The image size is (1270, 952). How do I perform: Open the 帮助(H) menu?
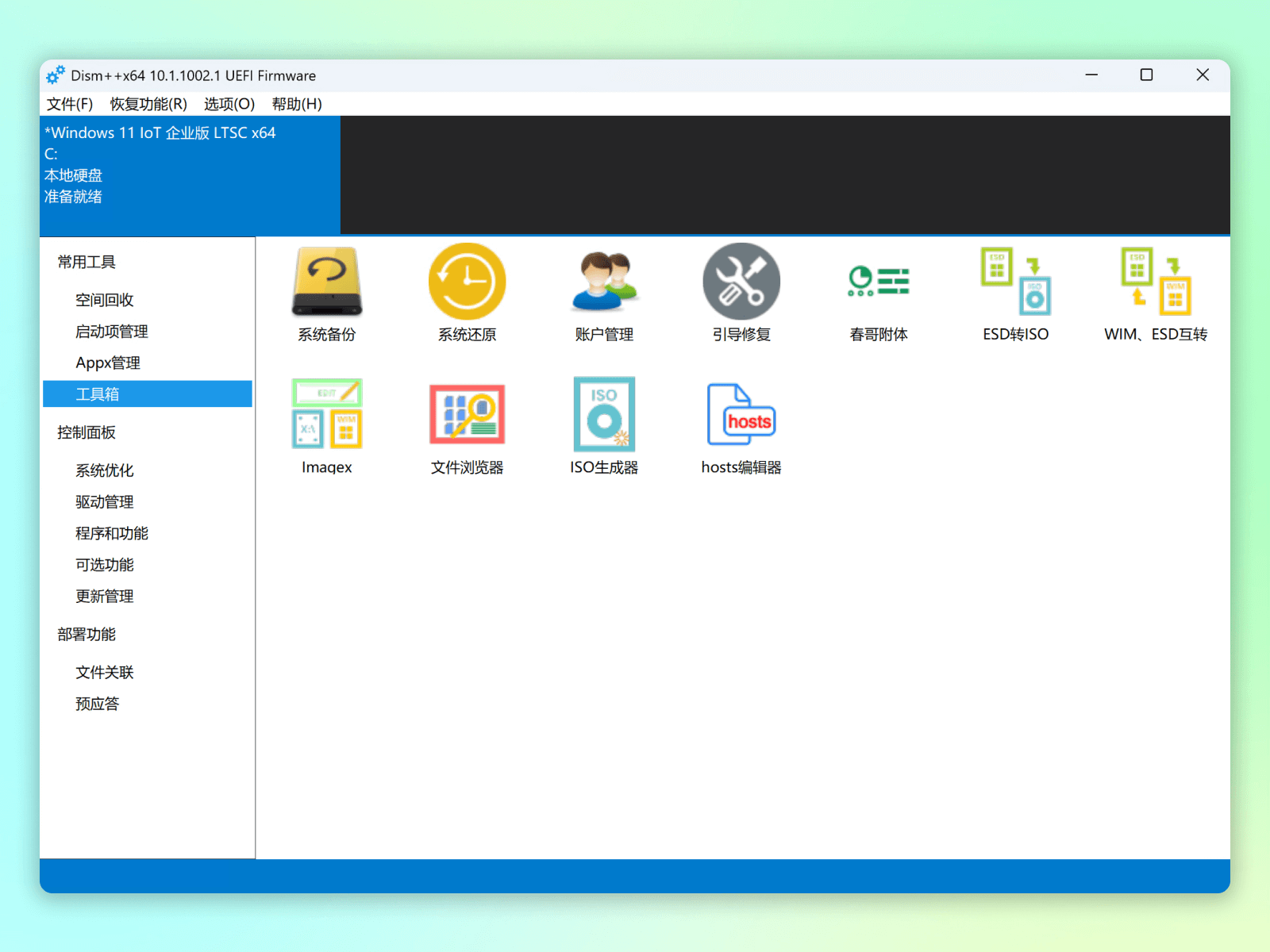click(296, 104)
